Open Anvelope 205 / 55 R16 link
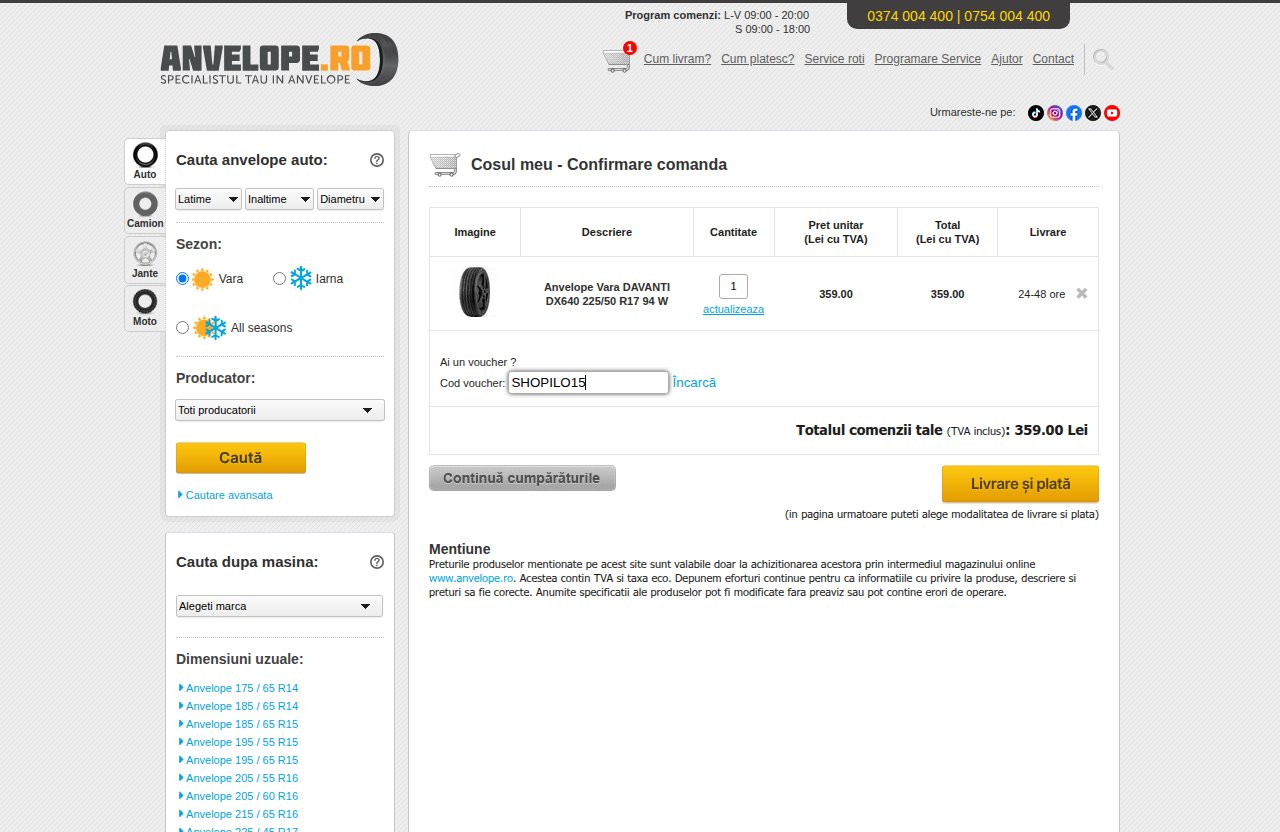1280x832 pixels. pos(242,778)
